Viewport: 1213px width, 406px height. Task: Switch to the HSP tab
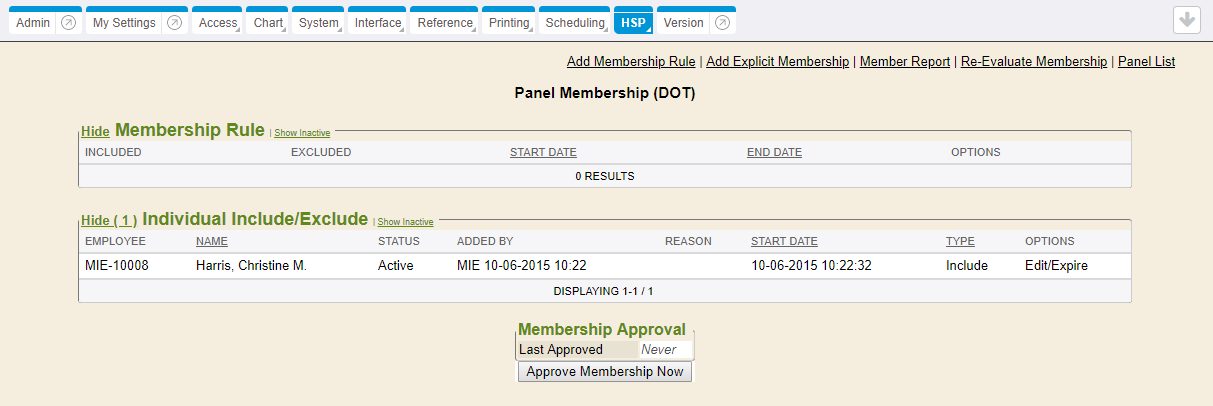point(632,23)
